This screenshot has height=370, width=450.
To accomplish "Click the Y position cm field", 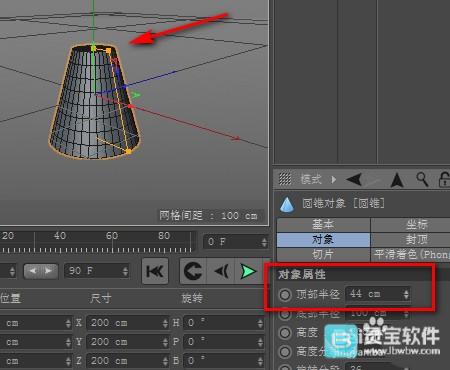I will [x=36, y=342].
